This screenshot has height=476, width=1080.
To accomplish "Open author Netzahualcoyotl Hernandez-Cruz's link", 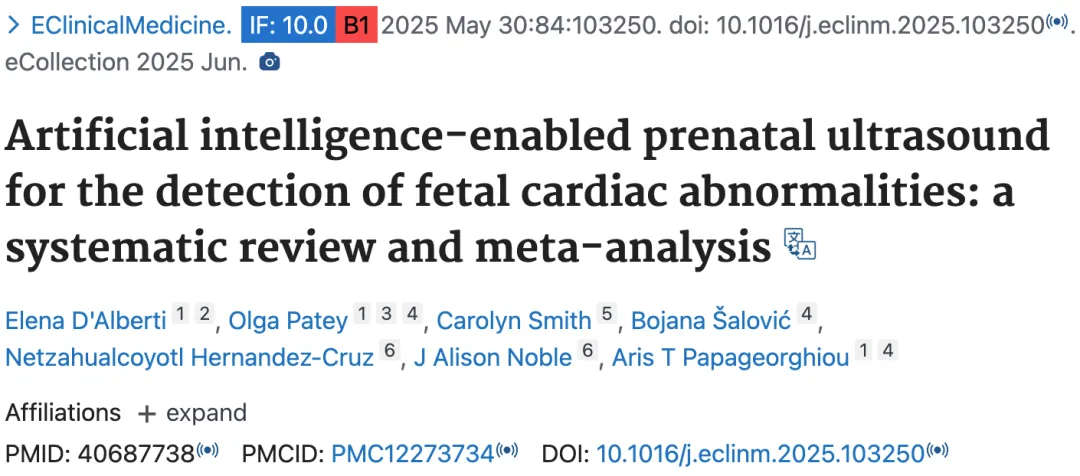I will [189, 358].
